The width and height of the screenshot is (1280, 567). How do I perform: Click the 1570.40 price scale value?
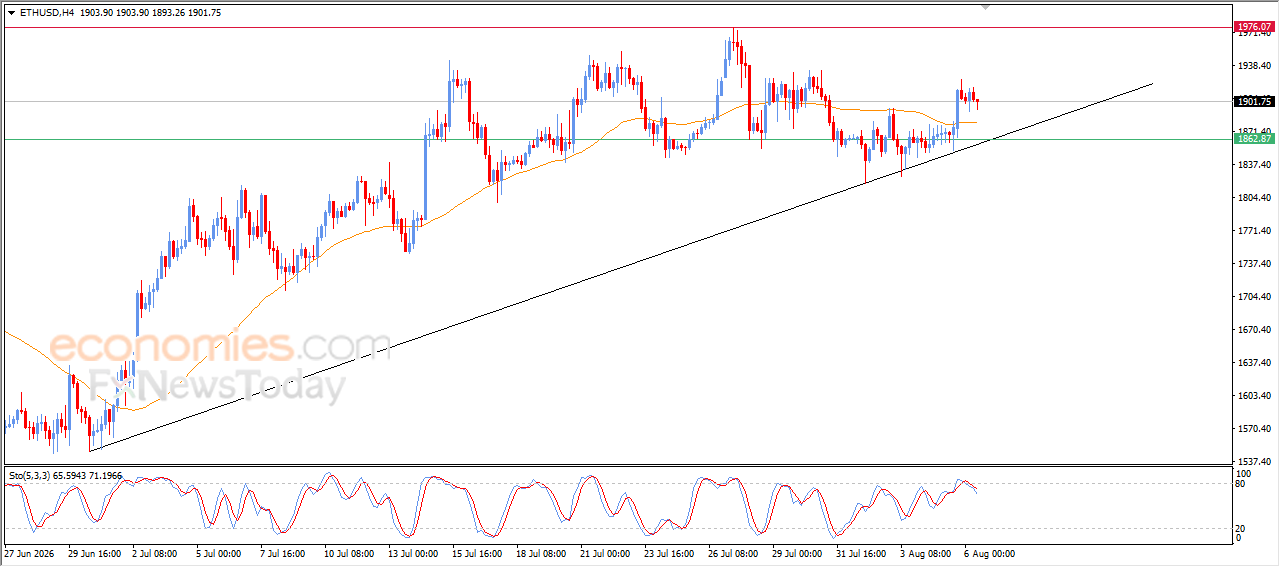pyautogui.click(x=1253, y=429)
